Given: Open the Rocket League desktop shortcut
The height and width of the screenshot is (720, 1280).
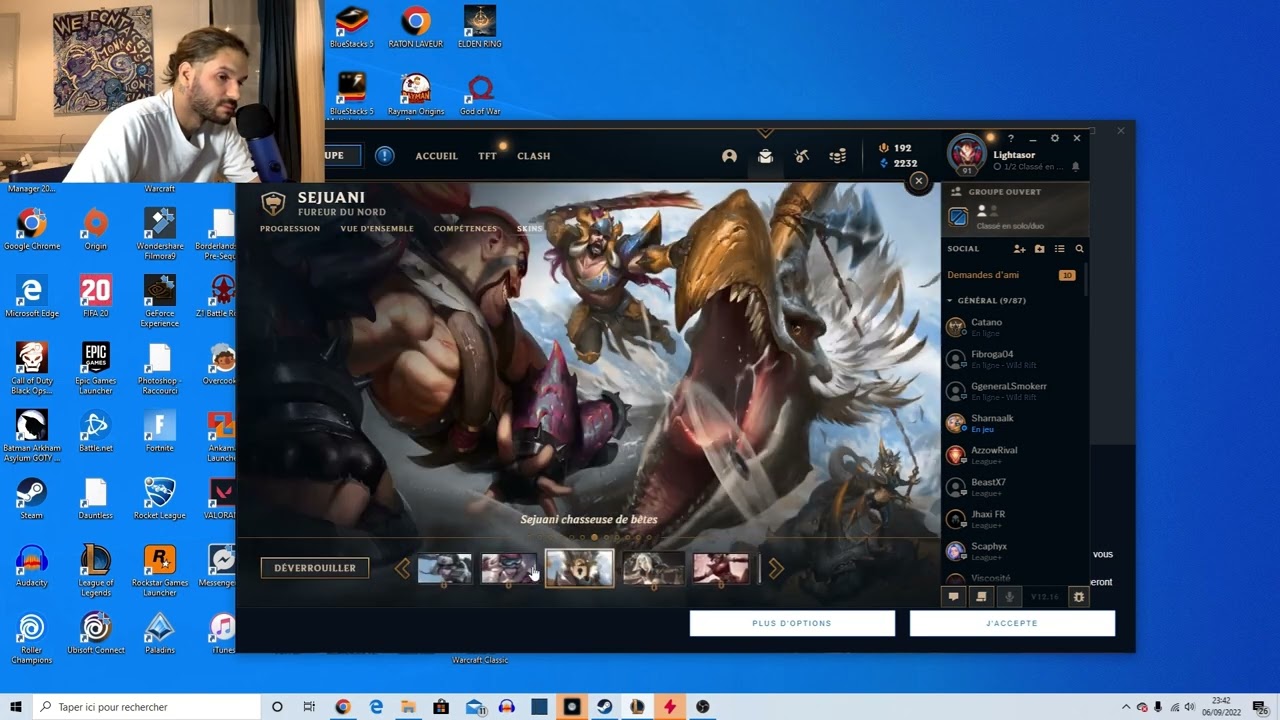Looking at the screenshot, I should [x=159, y=499].
